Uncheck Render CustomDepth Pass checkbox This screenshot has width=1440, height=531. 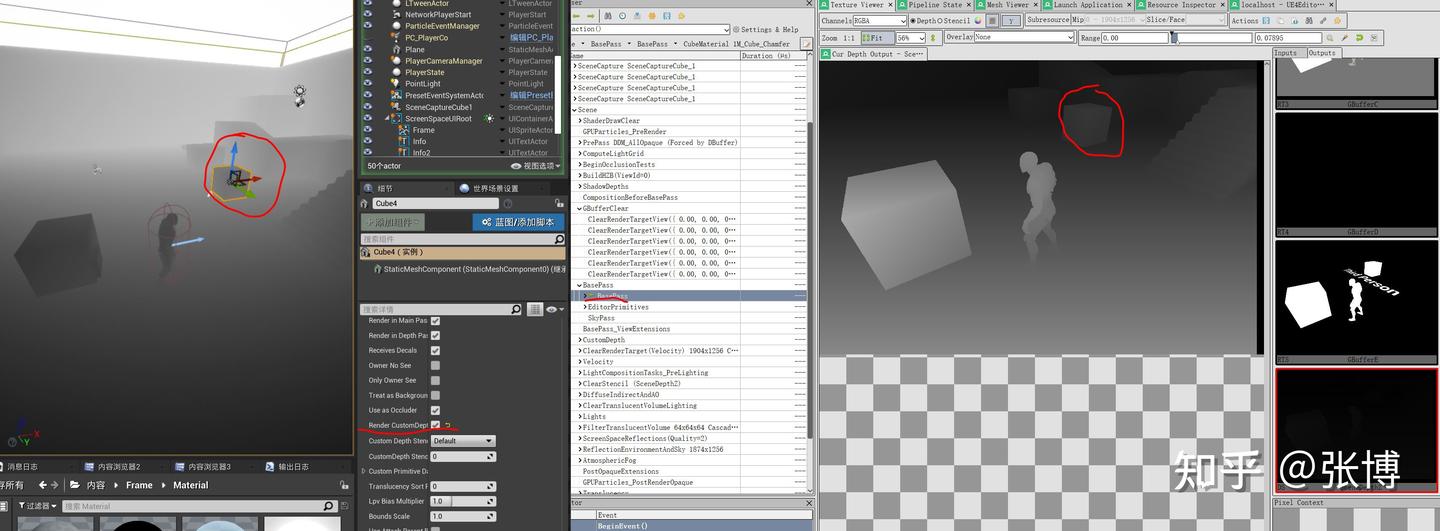435,426
